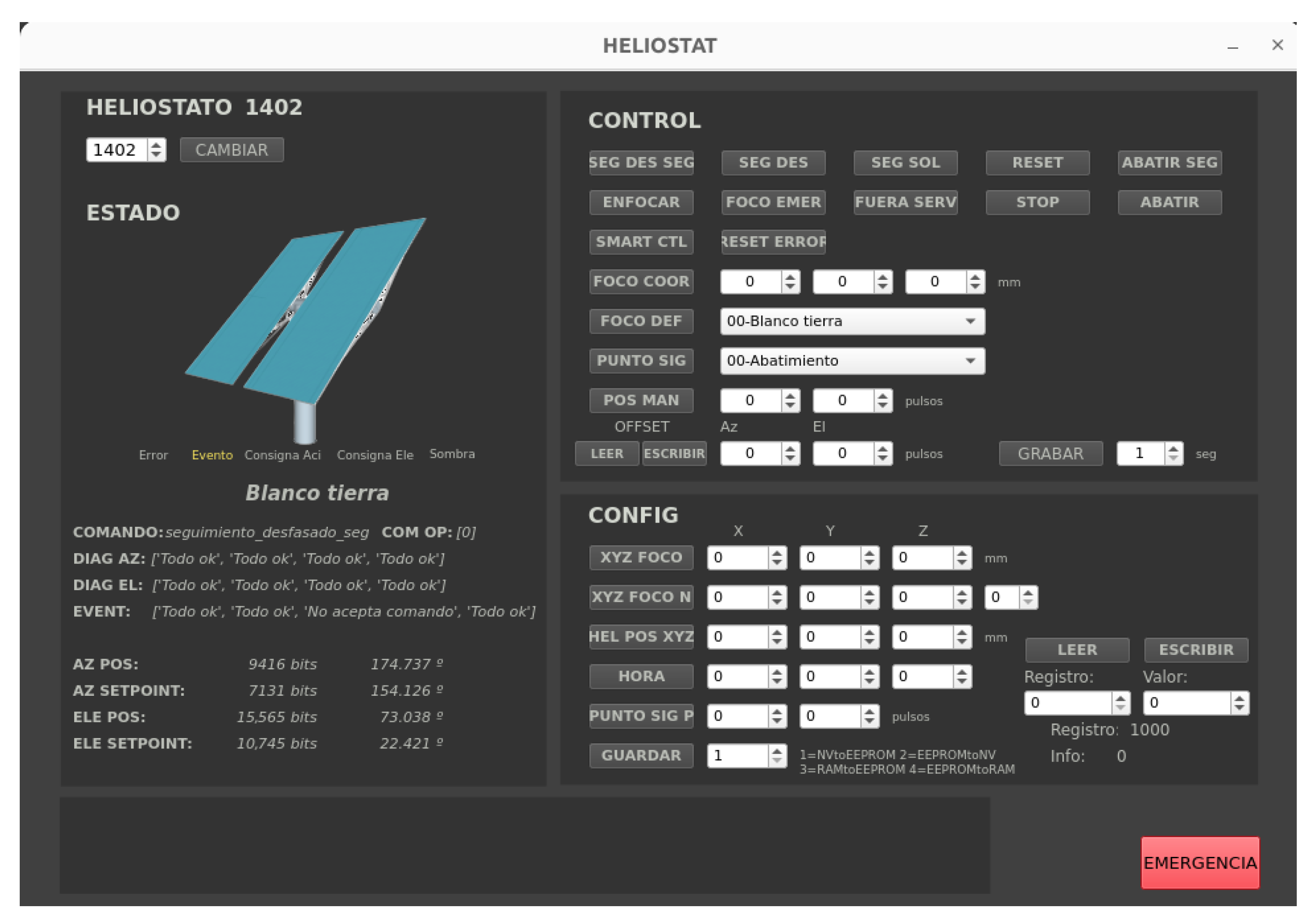Viewport: 1316px width, 924px height.
Task: Expand the PUNTO SIG Abatimiento dropdown
Action: pyautogui.click(x=852, y=361)
